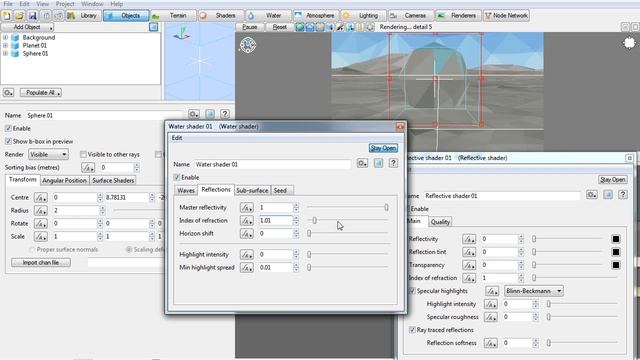The height and width of the screenshot is (360, 640).
Task: Switch to the Renderers layout
Action: pos(458,16)
